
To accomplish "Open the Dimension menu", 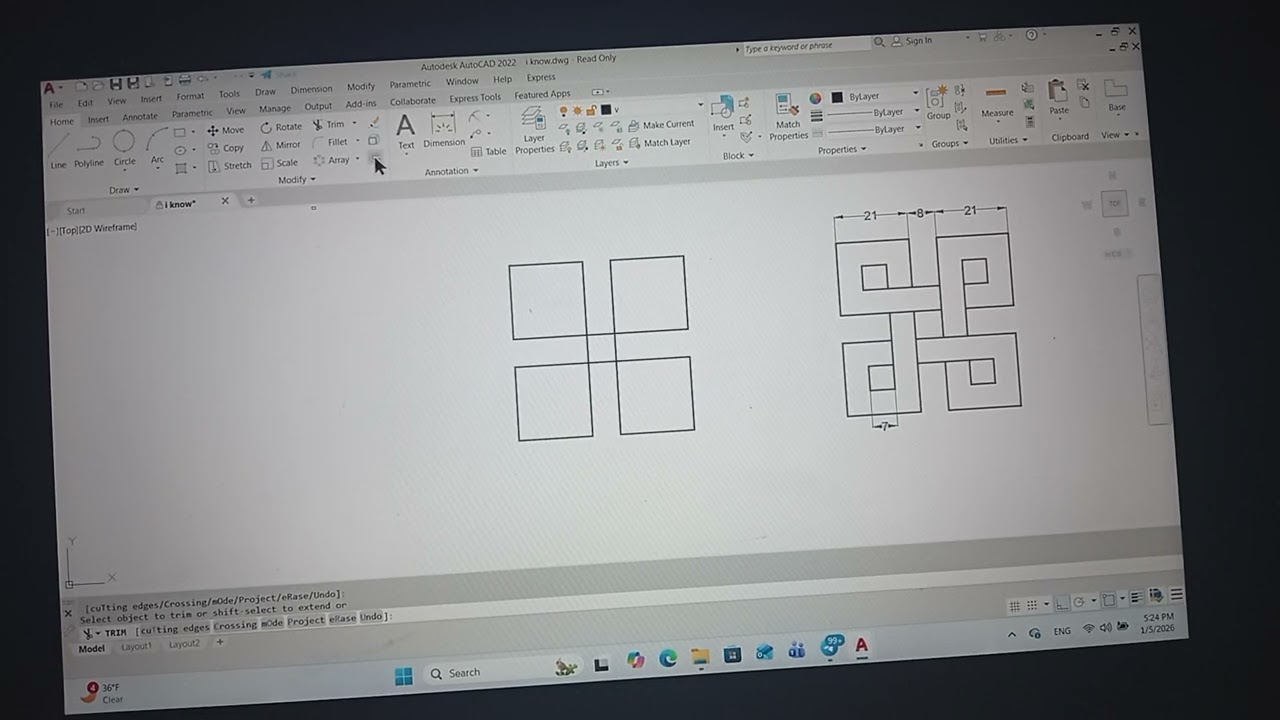I will coord(311,89).
